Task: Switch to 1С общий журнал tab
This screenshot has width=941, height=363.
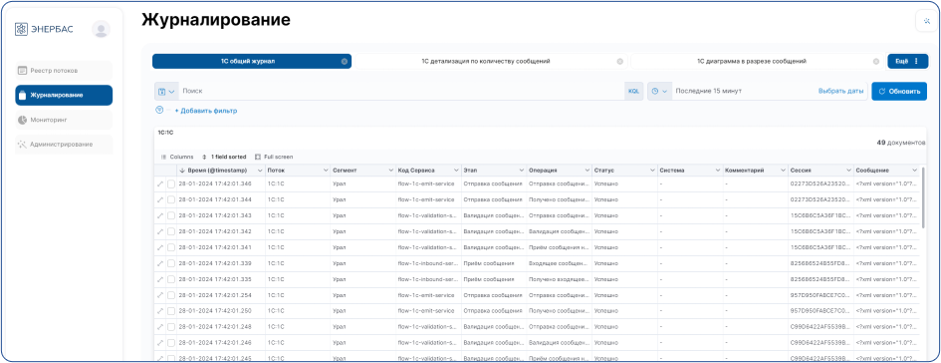Action: (251, 61)
